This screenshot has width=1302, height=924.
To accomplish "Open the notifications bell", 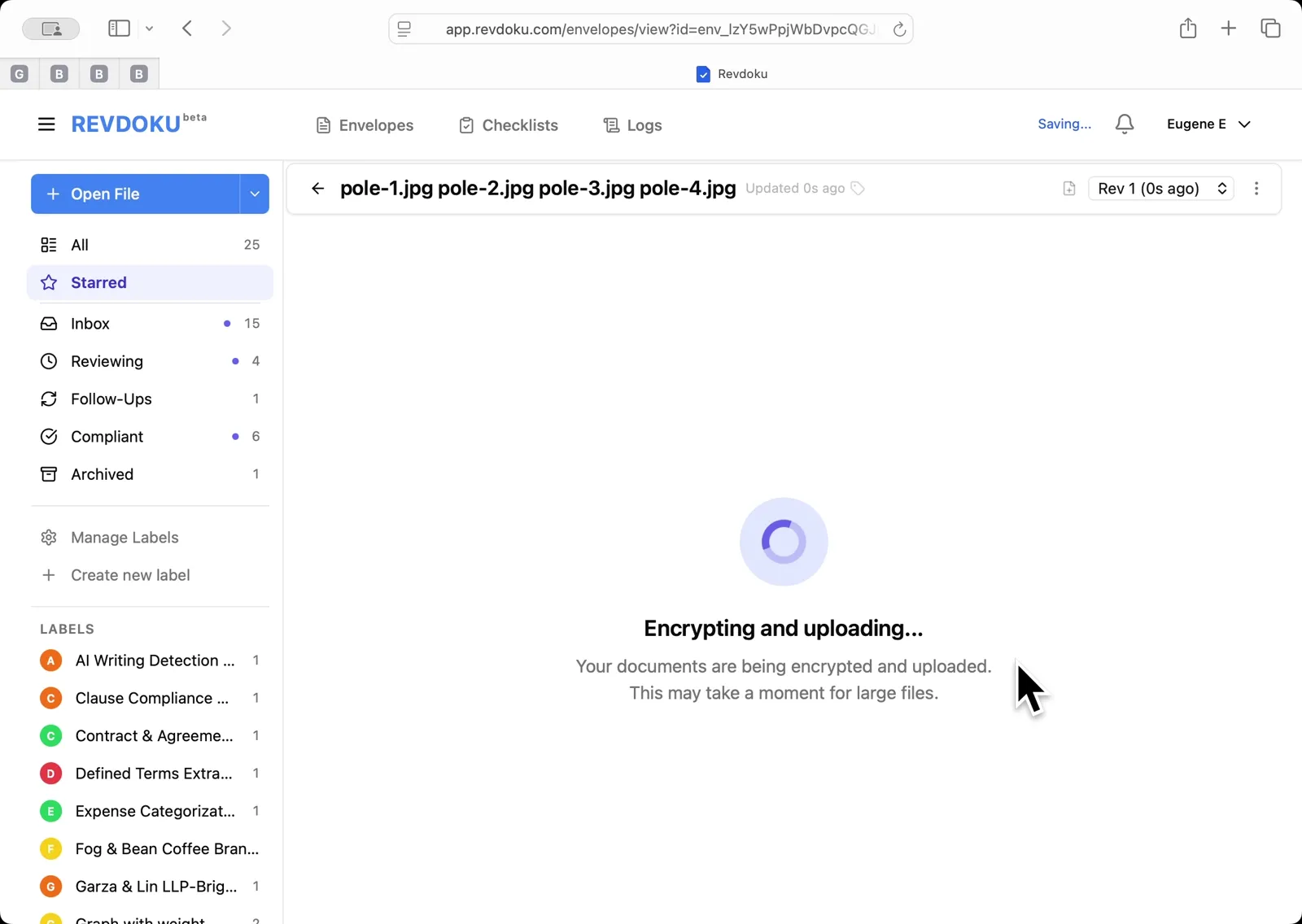I will [1124, 124].
